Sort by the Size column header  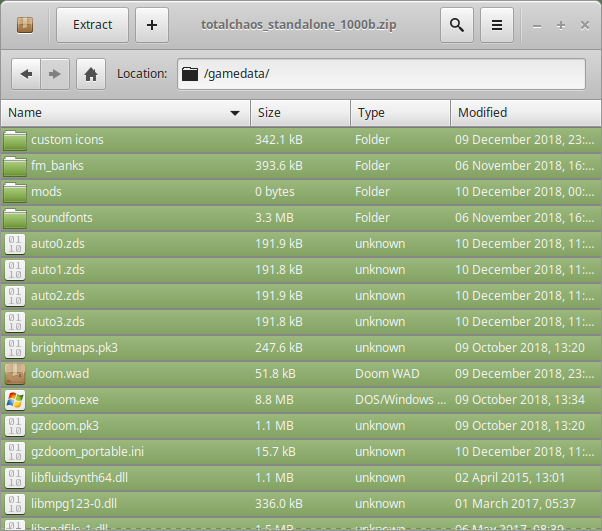click(x=300, y=113)
